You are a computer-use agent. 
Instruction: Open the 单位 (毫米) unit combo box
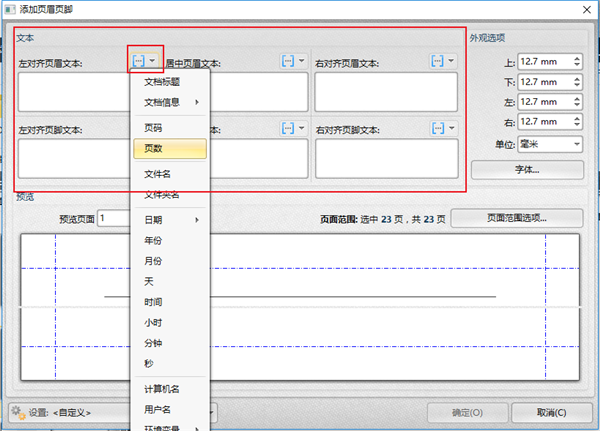[550, 144]
